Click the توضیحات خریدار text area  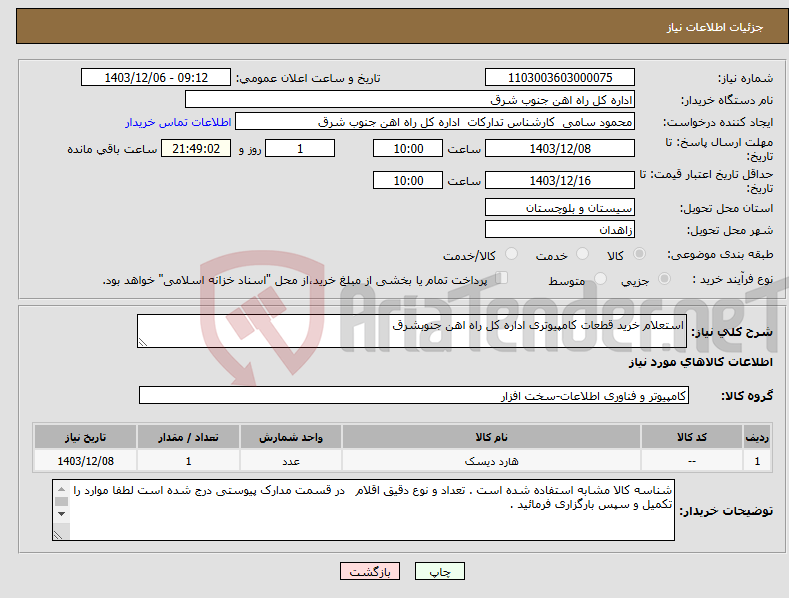pyautogui.click(x=363, y=510)
